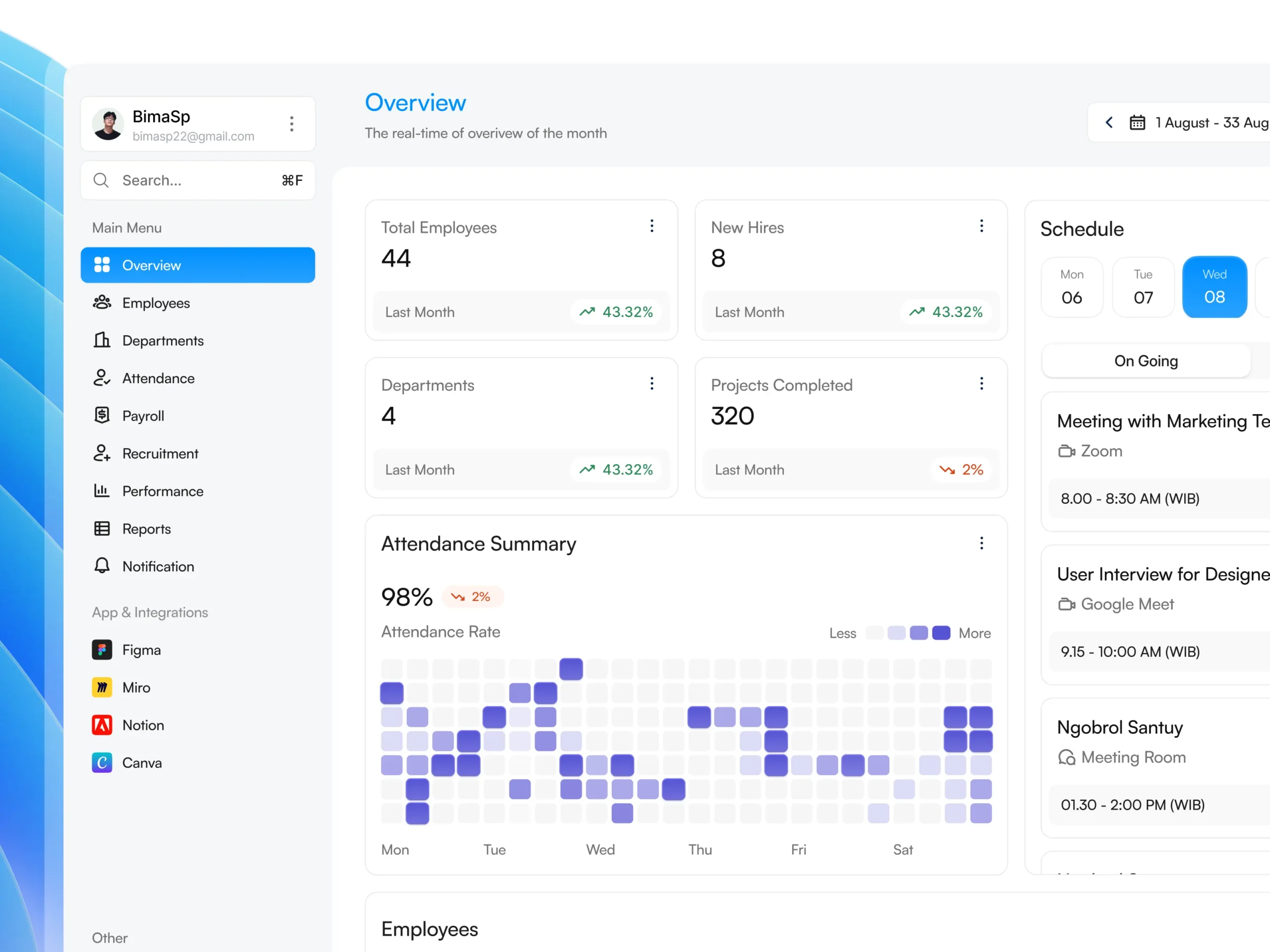This screenshot has width=1270, height=952.
Task: Open the Total Employees card options menu
Action: coord(652,226)
